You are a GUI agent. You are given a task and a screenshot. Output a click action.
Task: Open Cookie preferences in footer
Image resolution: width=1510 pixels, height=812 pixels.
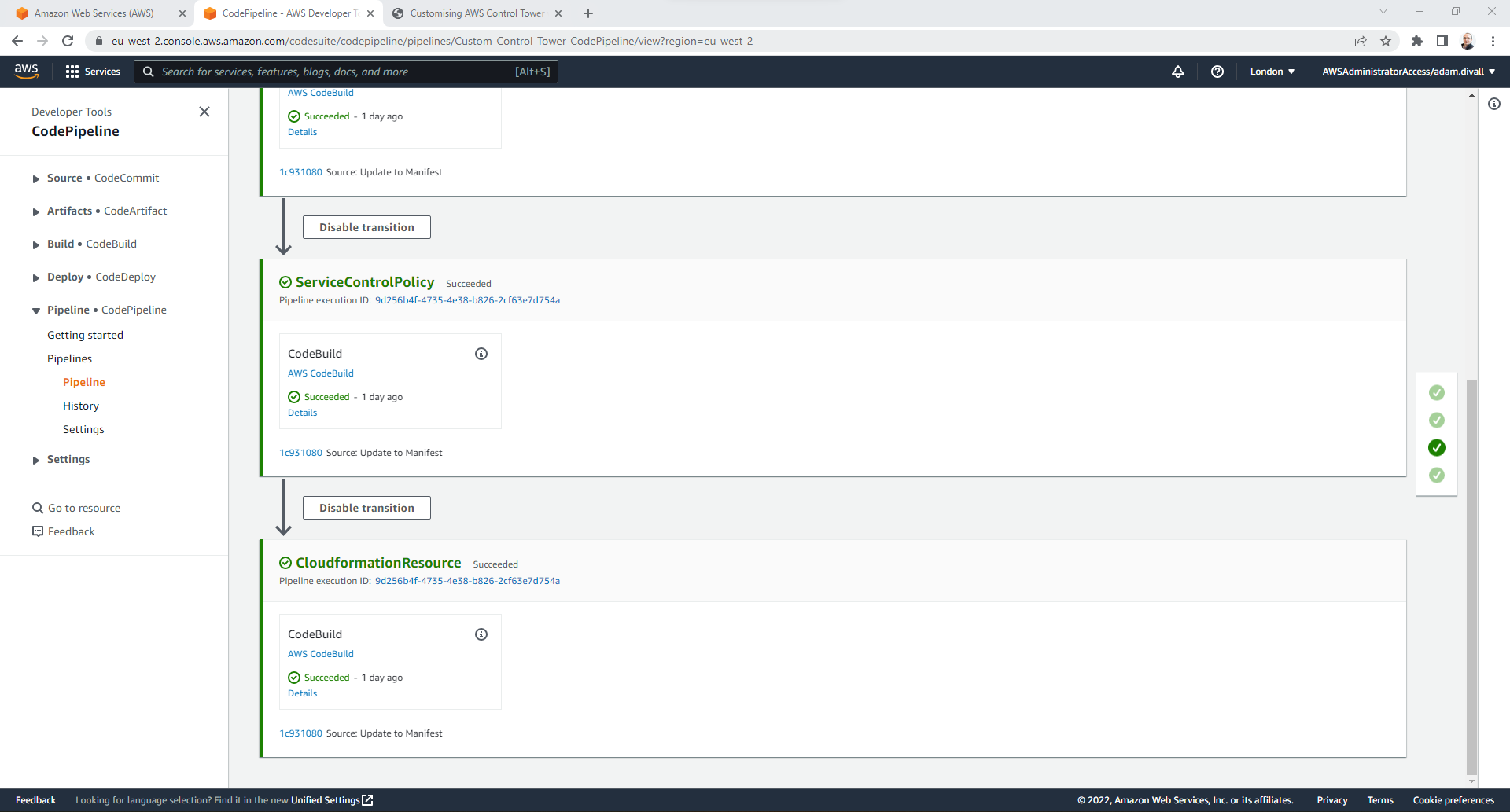click(x=1453, y=800)
